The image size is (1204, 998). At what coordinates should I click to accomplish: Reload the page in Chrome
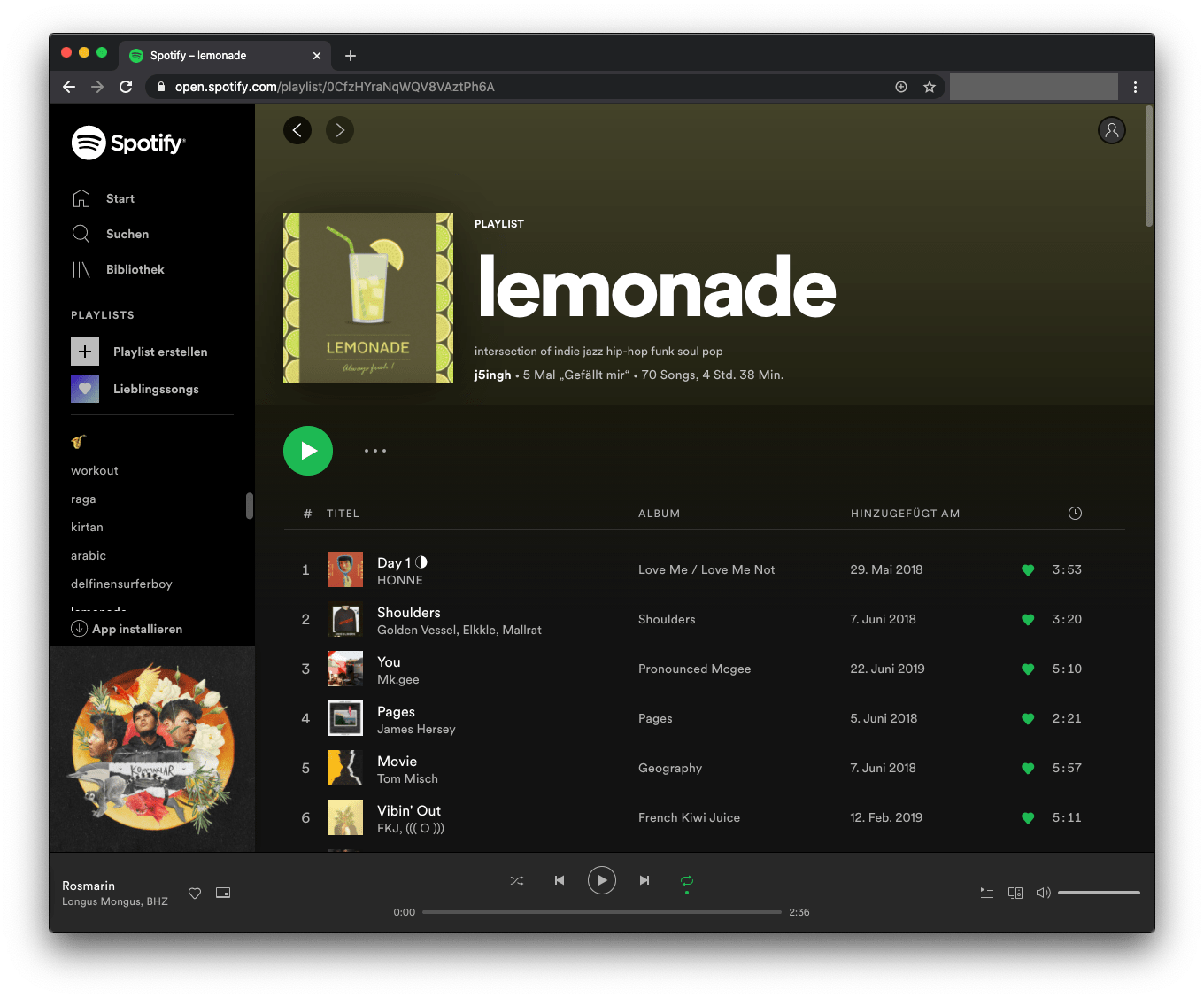(126, 87)
